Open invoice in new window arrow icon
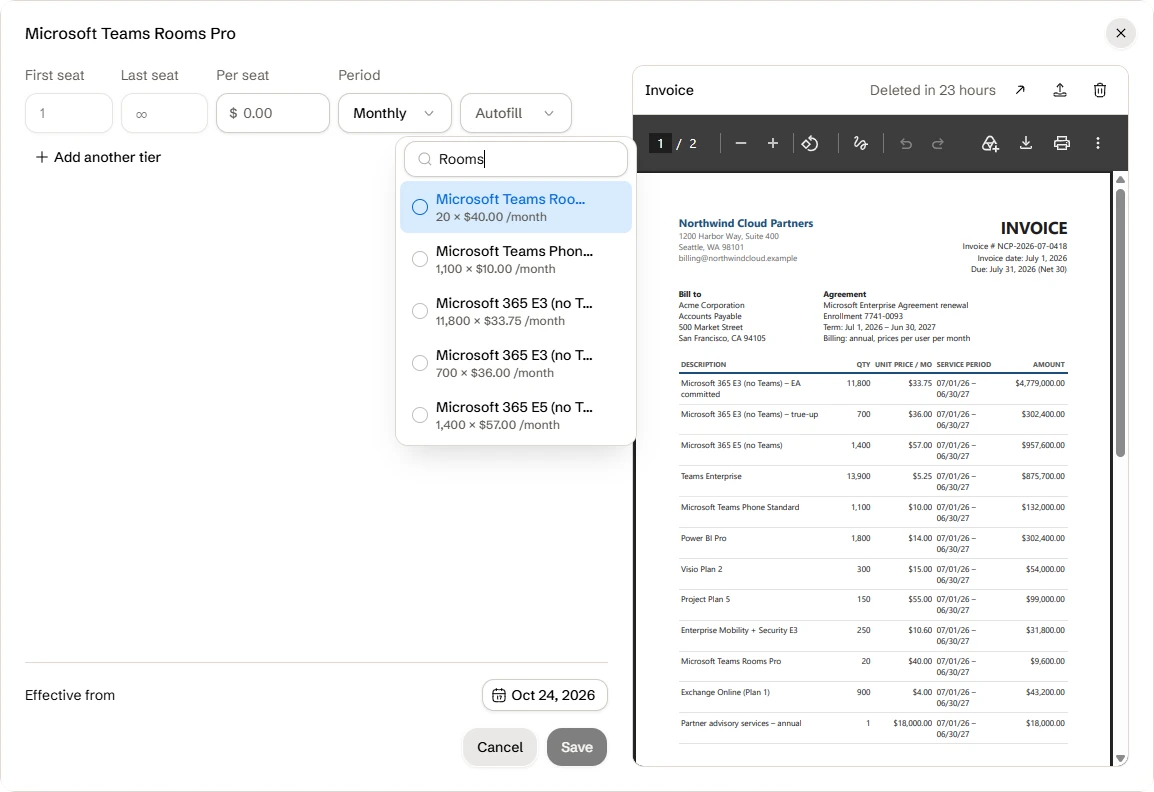This screenshot has width=1154, height=792. [1020, 90]
